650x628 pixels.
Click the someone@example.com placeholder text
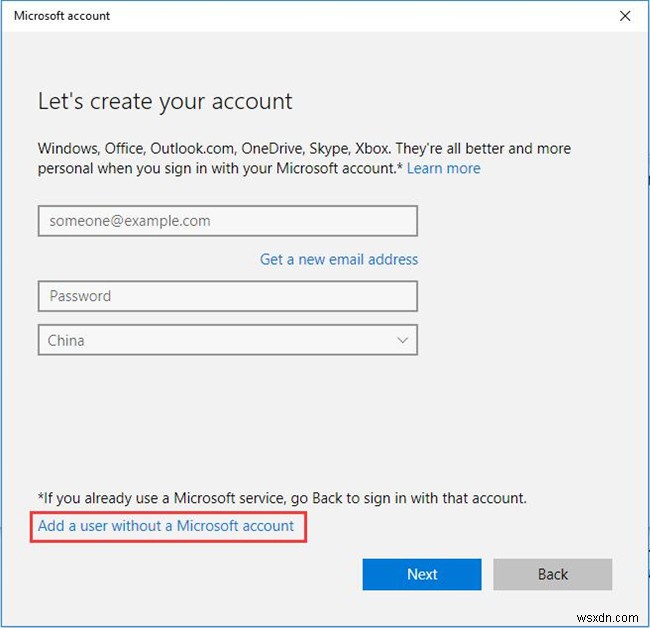130,221
